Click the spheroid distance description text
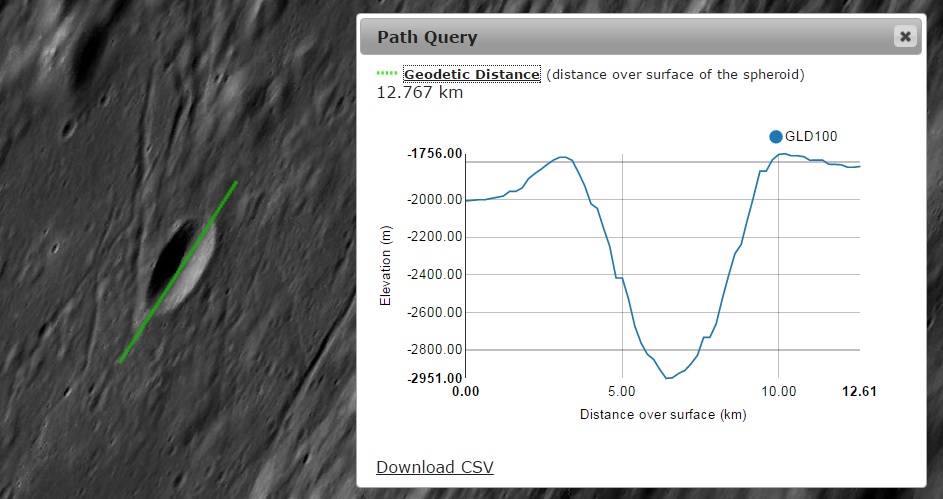Screen dimensions: 943x499 (675, 74)
